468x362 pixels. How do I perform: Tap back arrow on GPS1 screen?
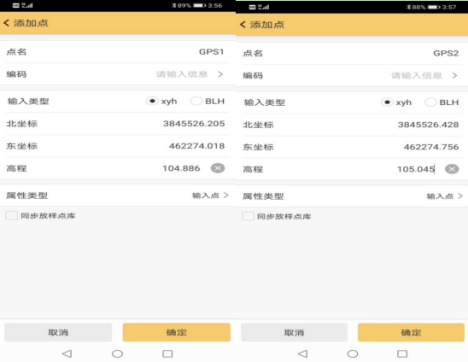tap(6, 23)
